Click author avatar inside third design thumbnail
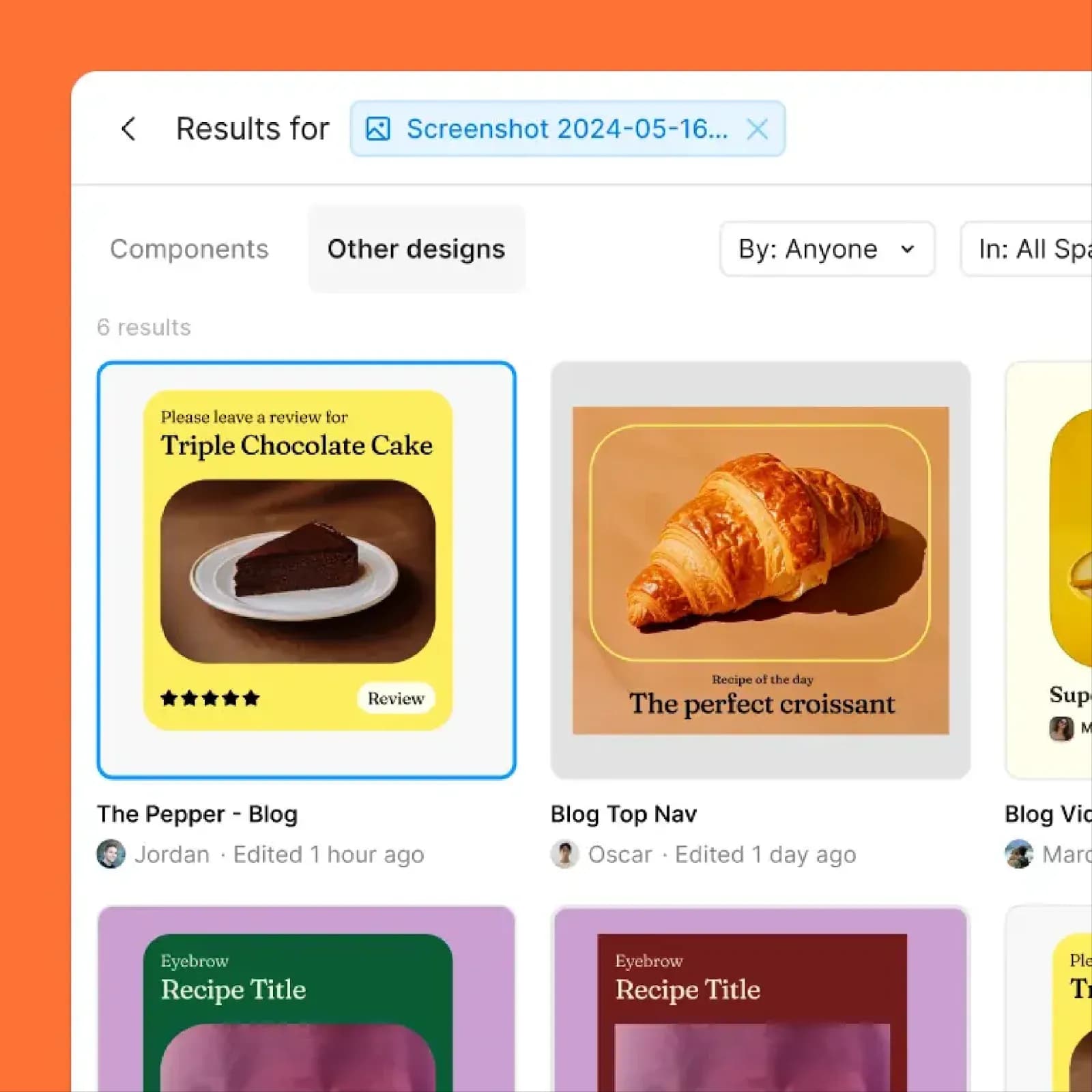Image resolution: width=1092 pixels, height=1092 pixels. [x=1061, y=728]
